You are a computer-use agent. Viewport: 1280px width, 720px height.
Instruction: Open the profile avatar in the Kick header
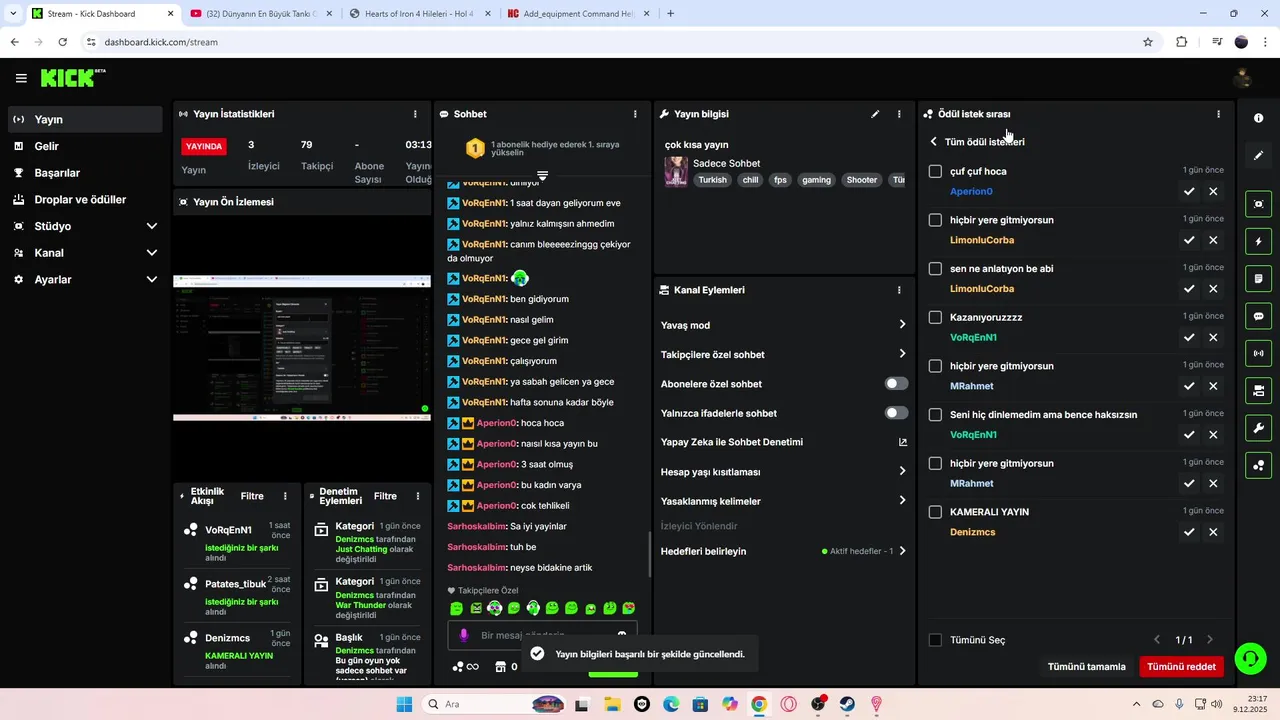[x=1243, y=78]
